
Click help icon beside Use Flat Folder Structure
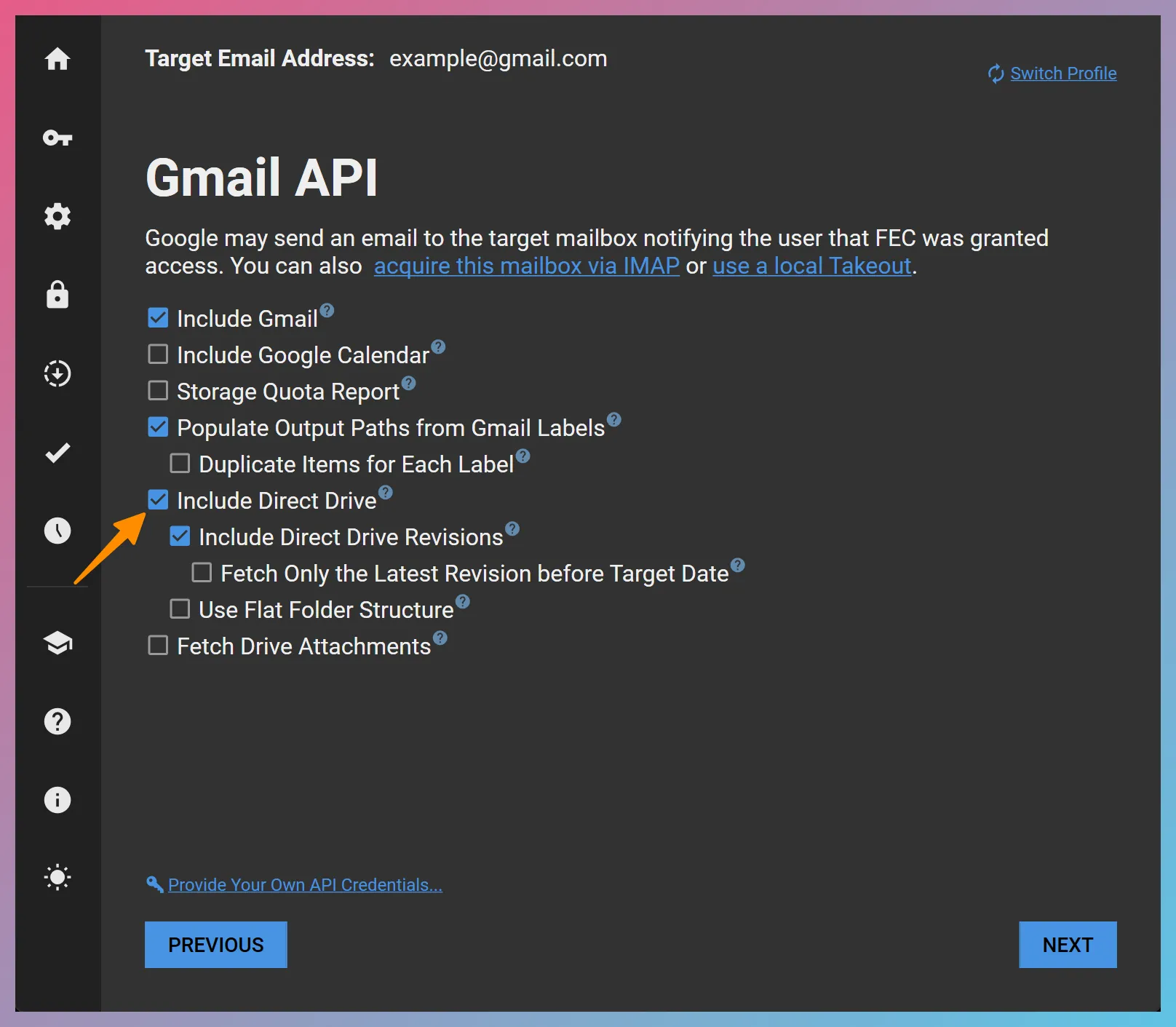pos(463,601)
